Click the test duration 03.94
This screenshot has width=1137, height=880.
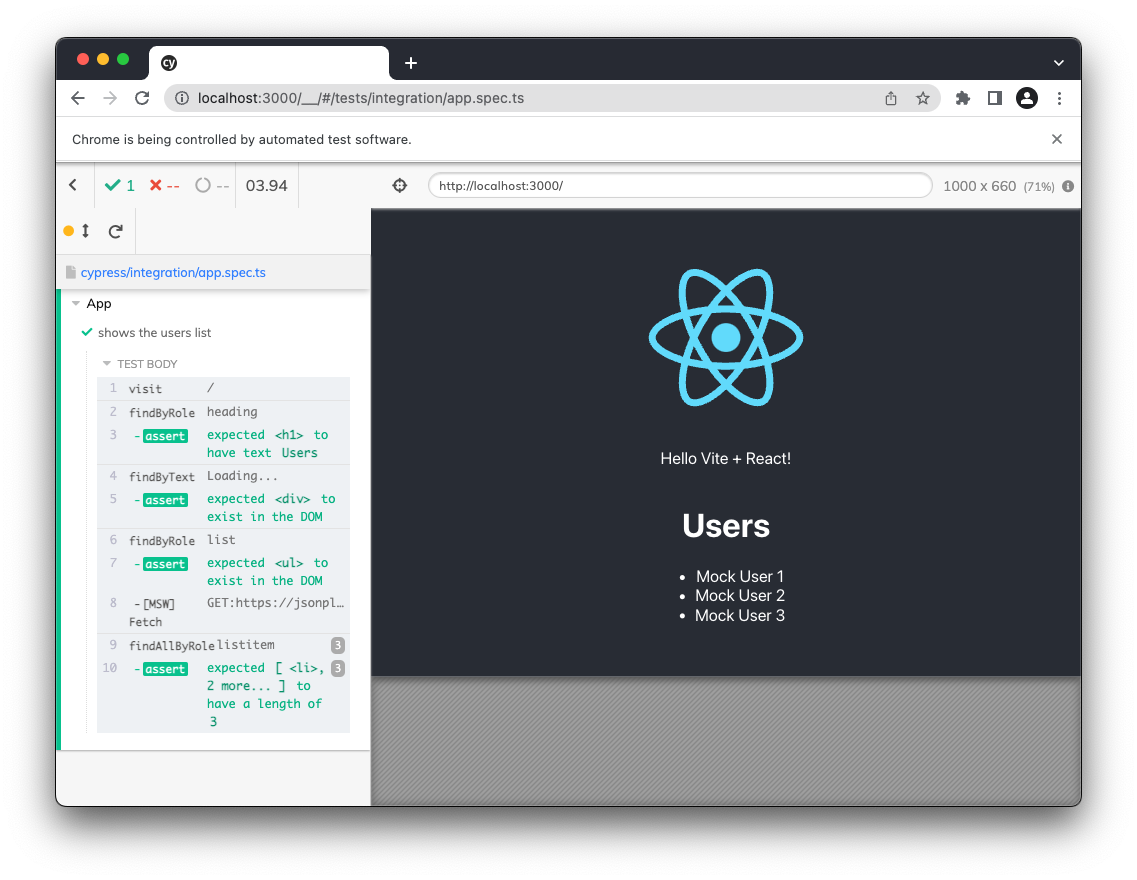coord(266,186)
